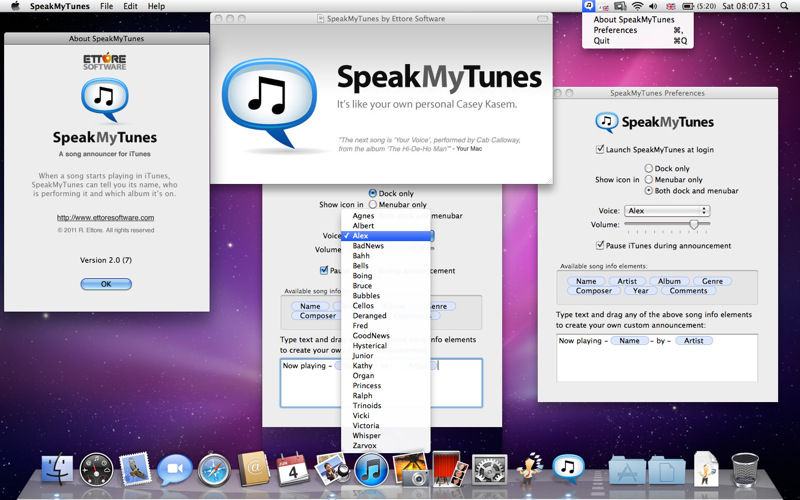The width and height of the screenshot is (800, 500).
Task: Open Address Book from the dock
Action: [x=254, y=468]
